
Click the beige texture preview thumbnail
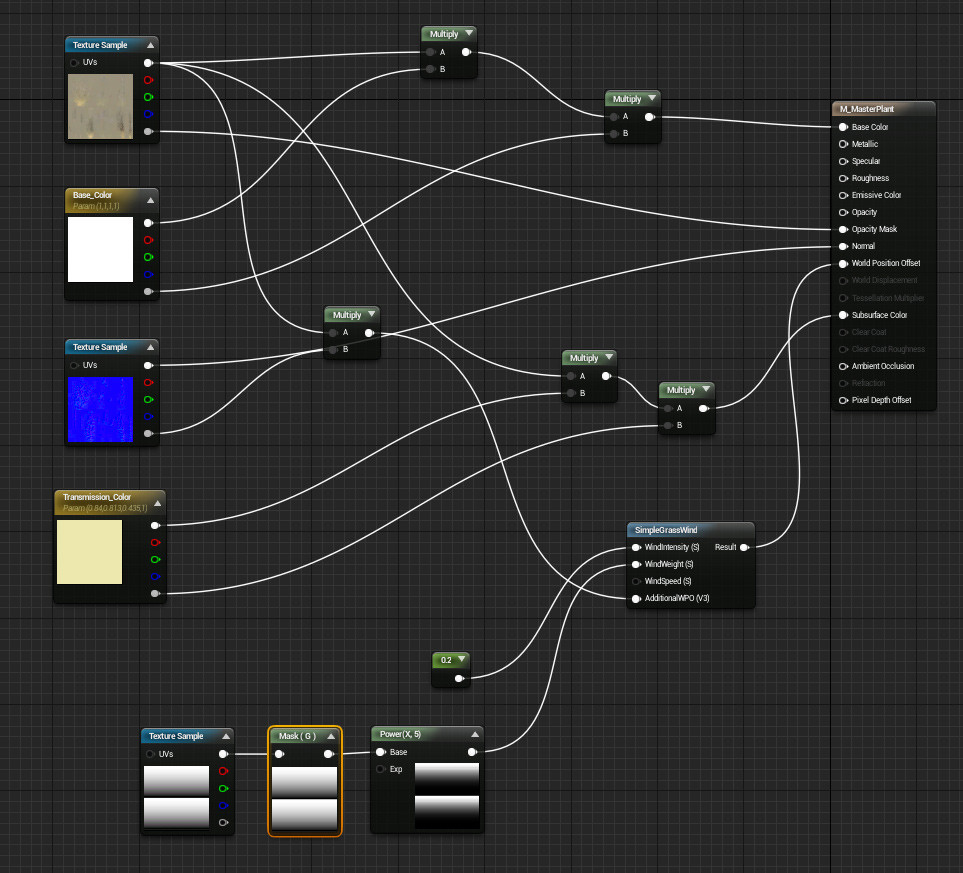click(x=100, y=106)
